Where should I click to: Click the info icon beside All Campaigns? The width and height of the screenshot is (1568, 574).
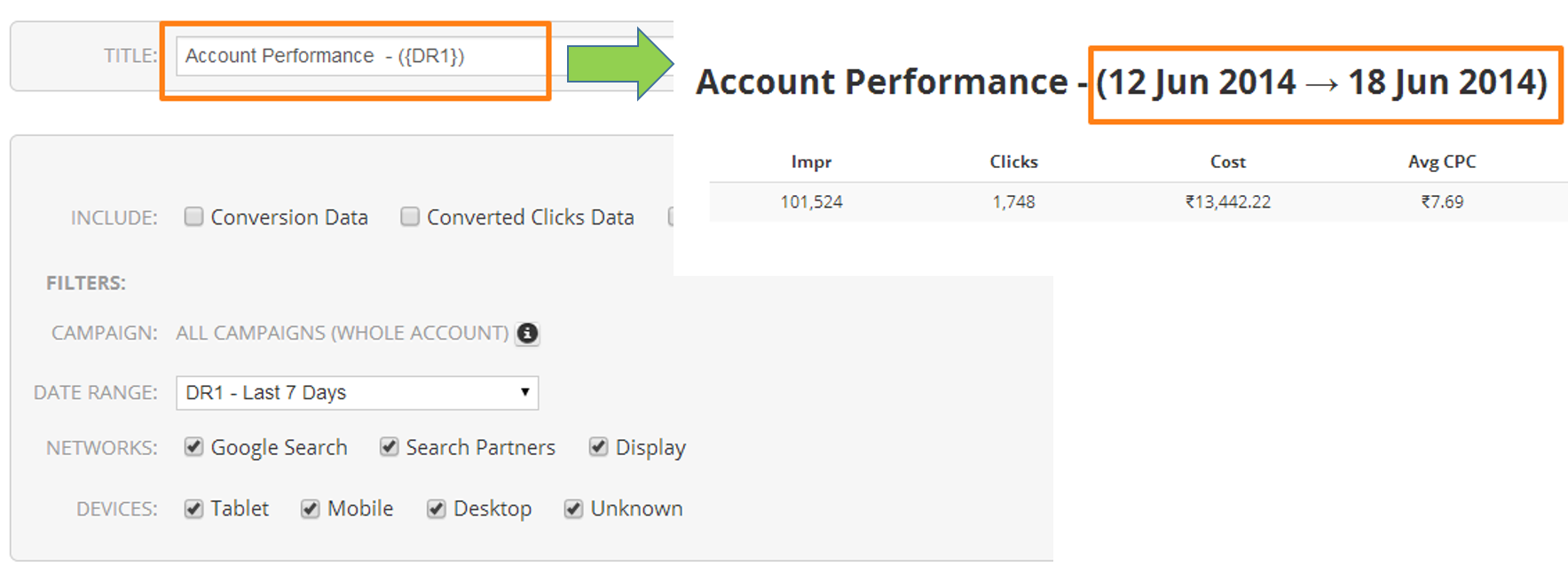point(527,334)
